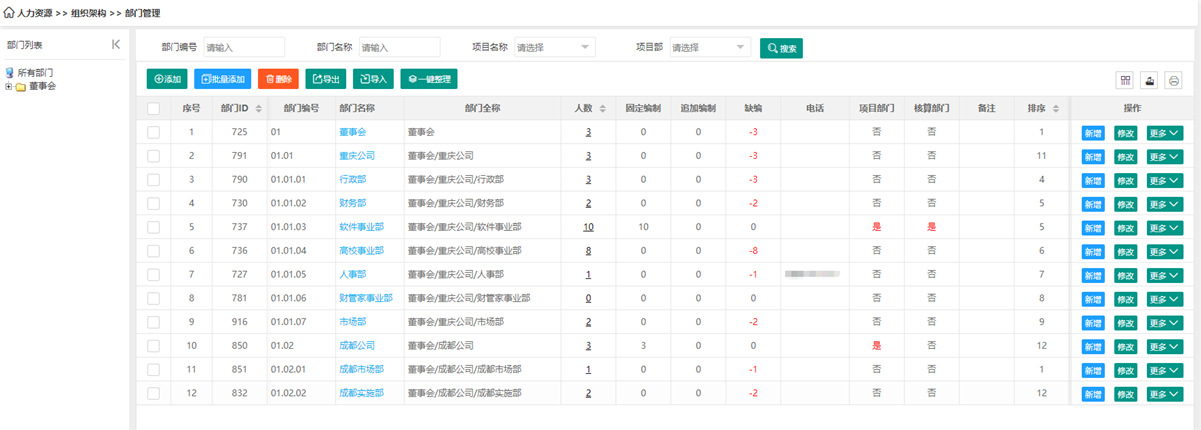The image size is (1201, 430).
Task: Check the row 7 人事部 checkbox
Action: pyautogui.click(x=153, y=274)
